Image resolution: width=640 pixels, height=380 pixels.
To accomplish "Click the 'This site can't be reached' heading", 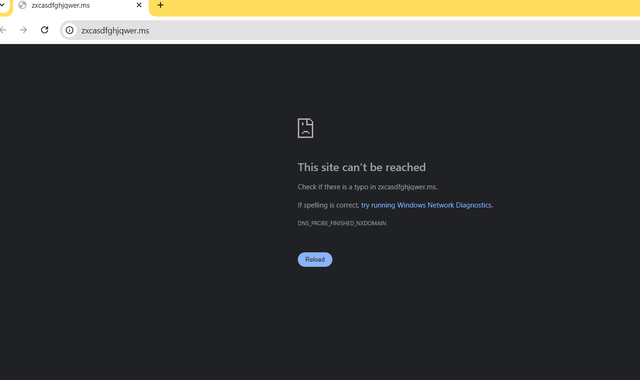I will (362, 167).
